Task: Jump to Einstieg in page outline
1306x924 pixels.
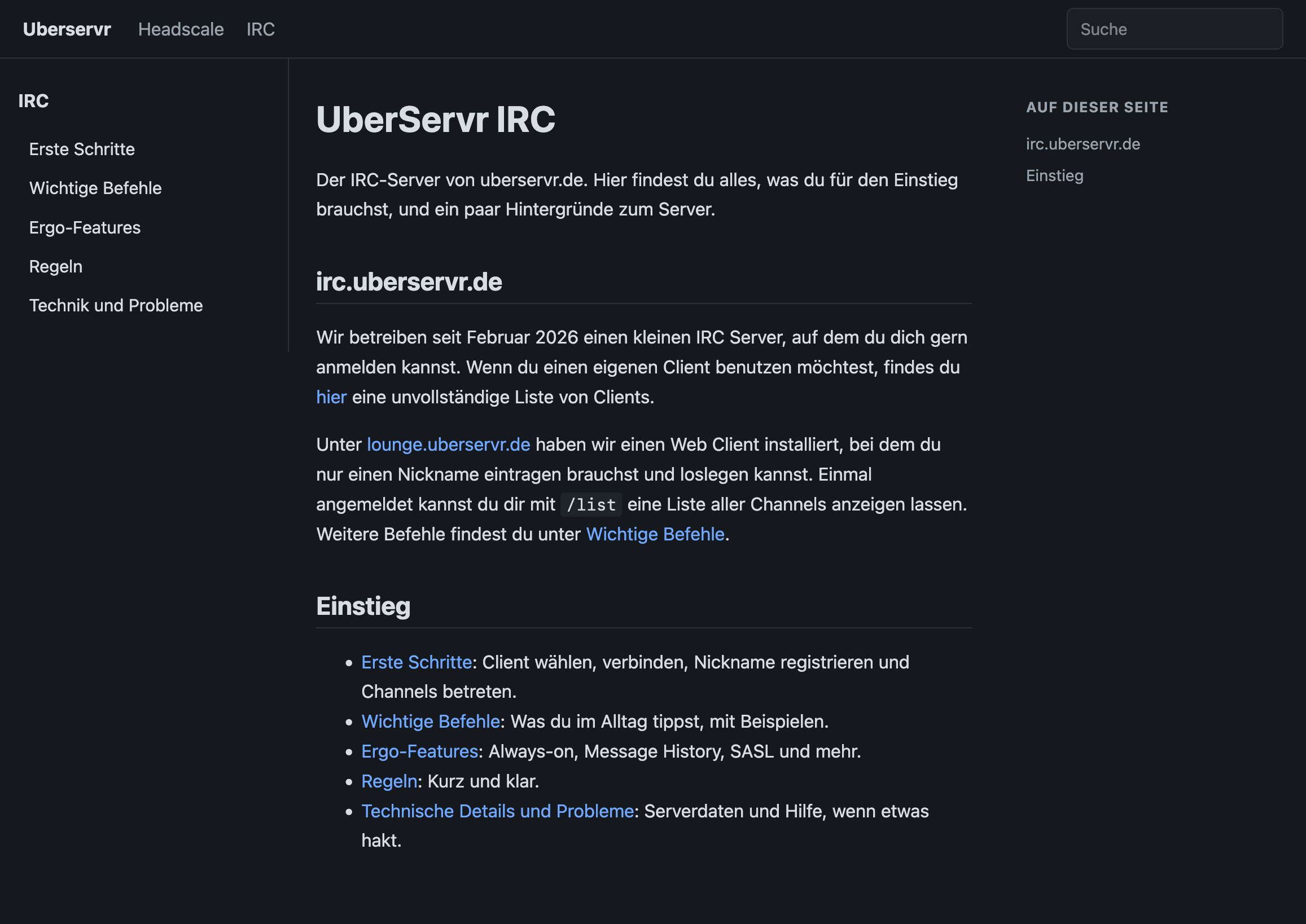Action: (1054, 176)
